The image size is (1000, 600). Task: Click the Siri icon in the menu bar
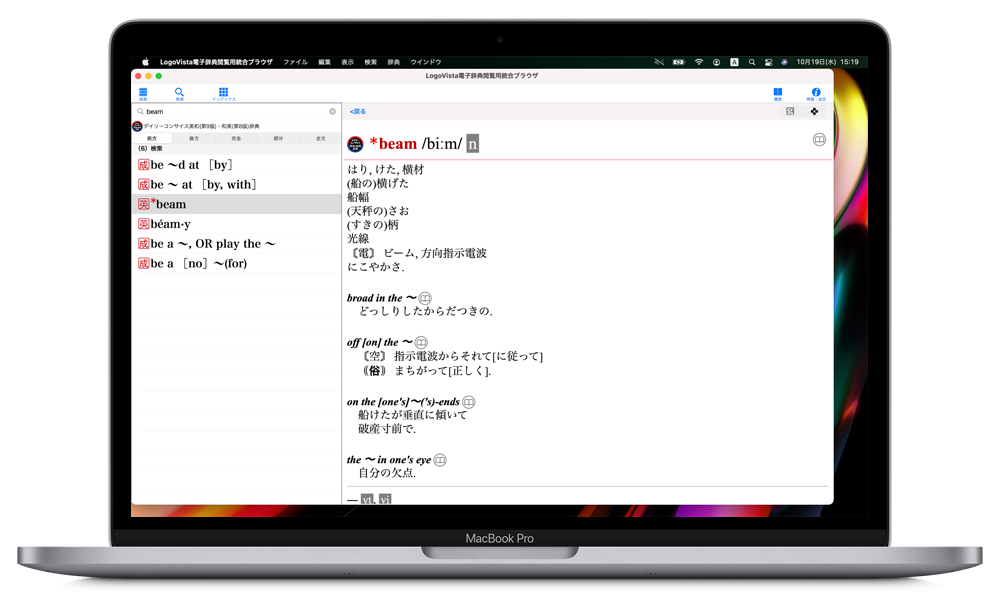pyautogui.click(x=784, y=62)
